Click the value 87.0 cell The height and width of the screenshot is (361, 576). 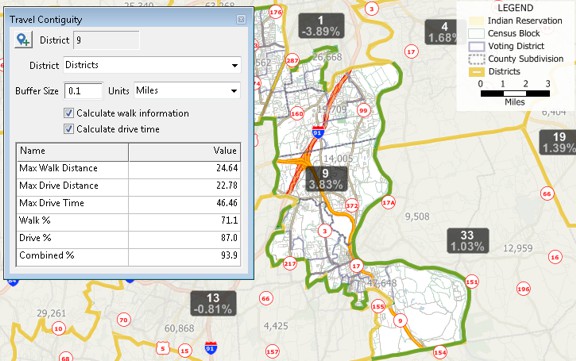pos(185,238)
